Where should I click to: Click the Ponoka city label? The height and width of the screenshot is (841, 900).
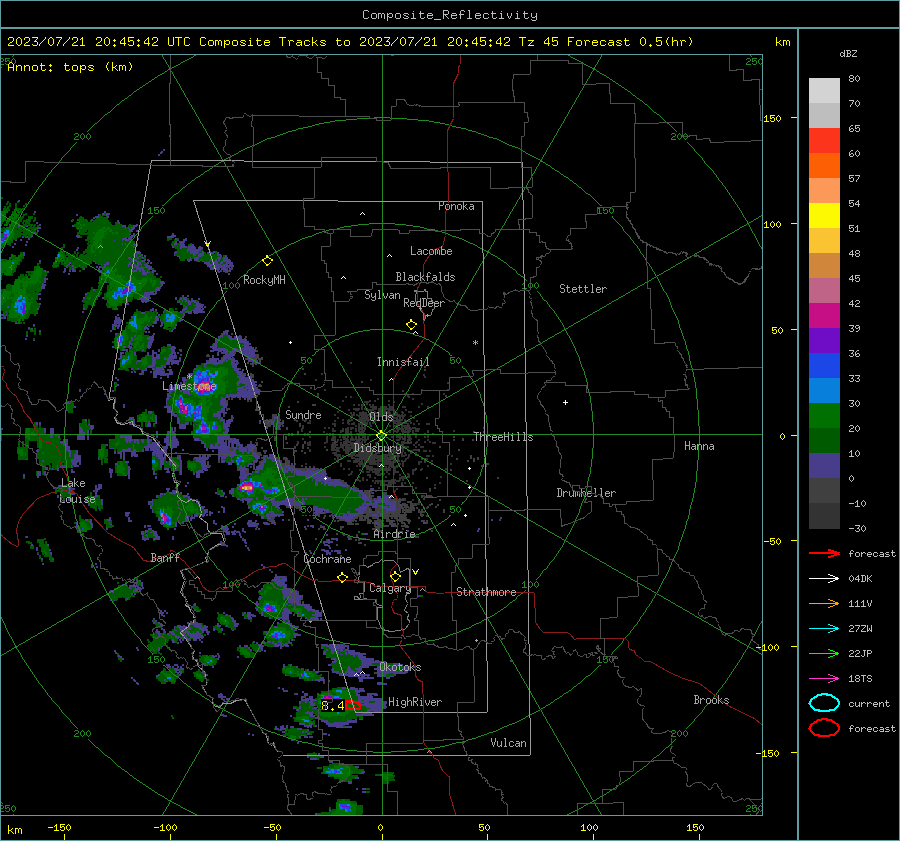coord(456,206)
